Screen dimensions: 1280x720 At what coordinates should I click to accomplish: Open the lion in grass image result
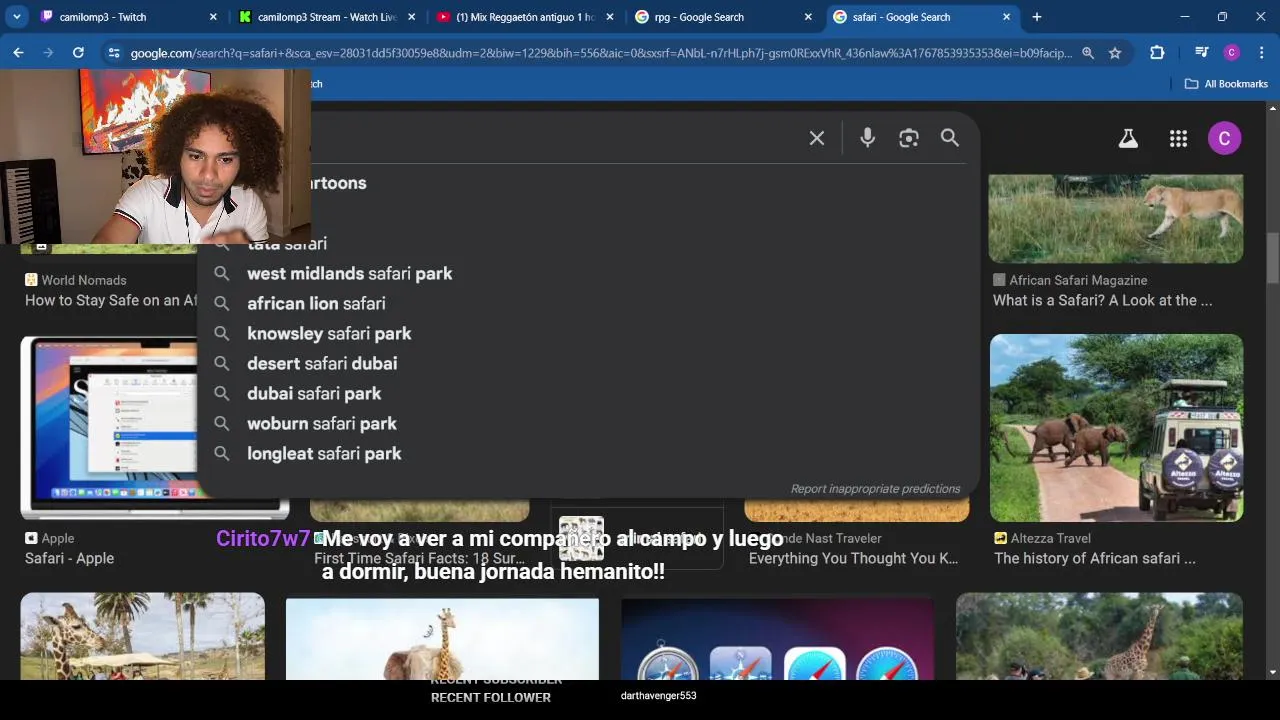(x=1116, y=219)
